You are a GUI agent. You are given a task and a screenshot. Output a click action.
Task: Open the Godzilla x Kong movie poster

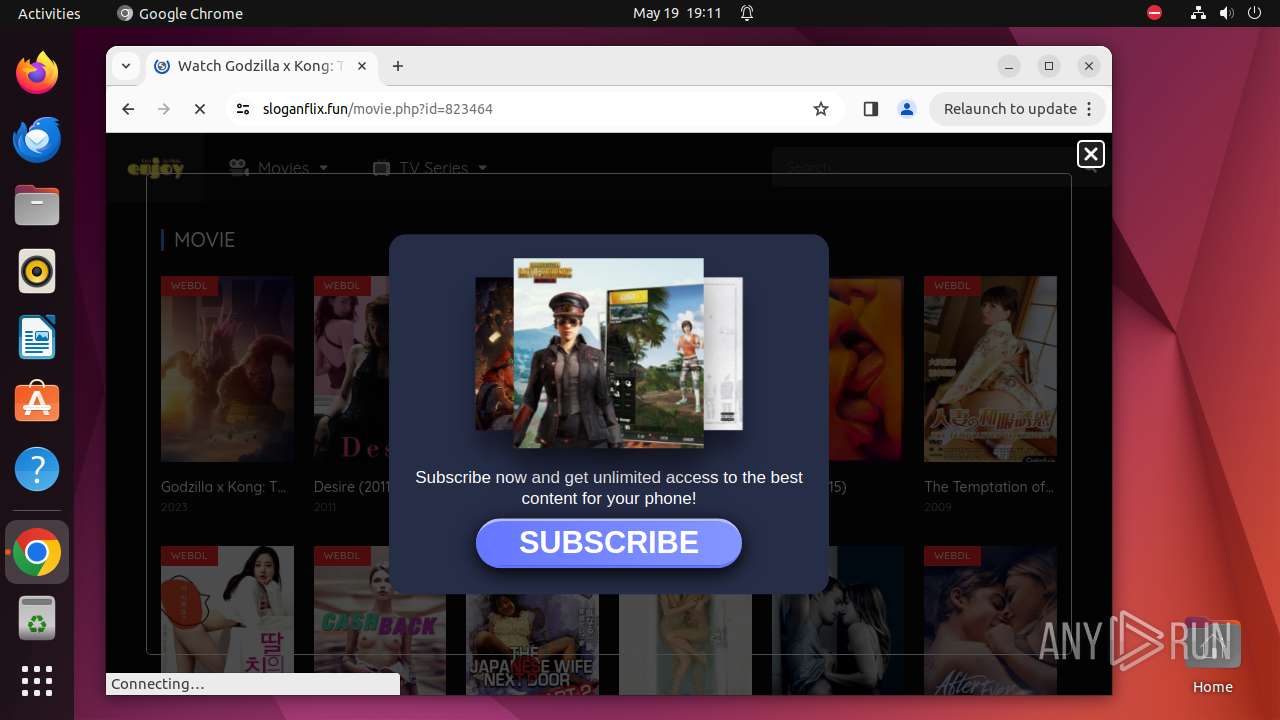pos(227,369)
